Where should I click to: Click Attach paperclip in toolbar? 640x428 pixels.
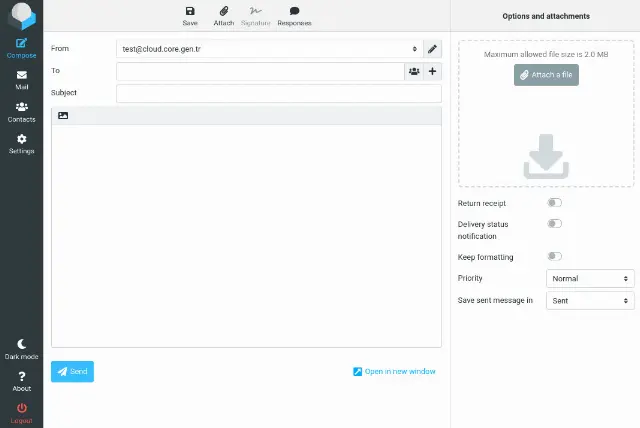[x=224, y=16]
